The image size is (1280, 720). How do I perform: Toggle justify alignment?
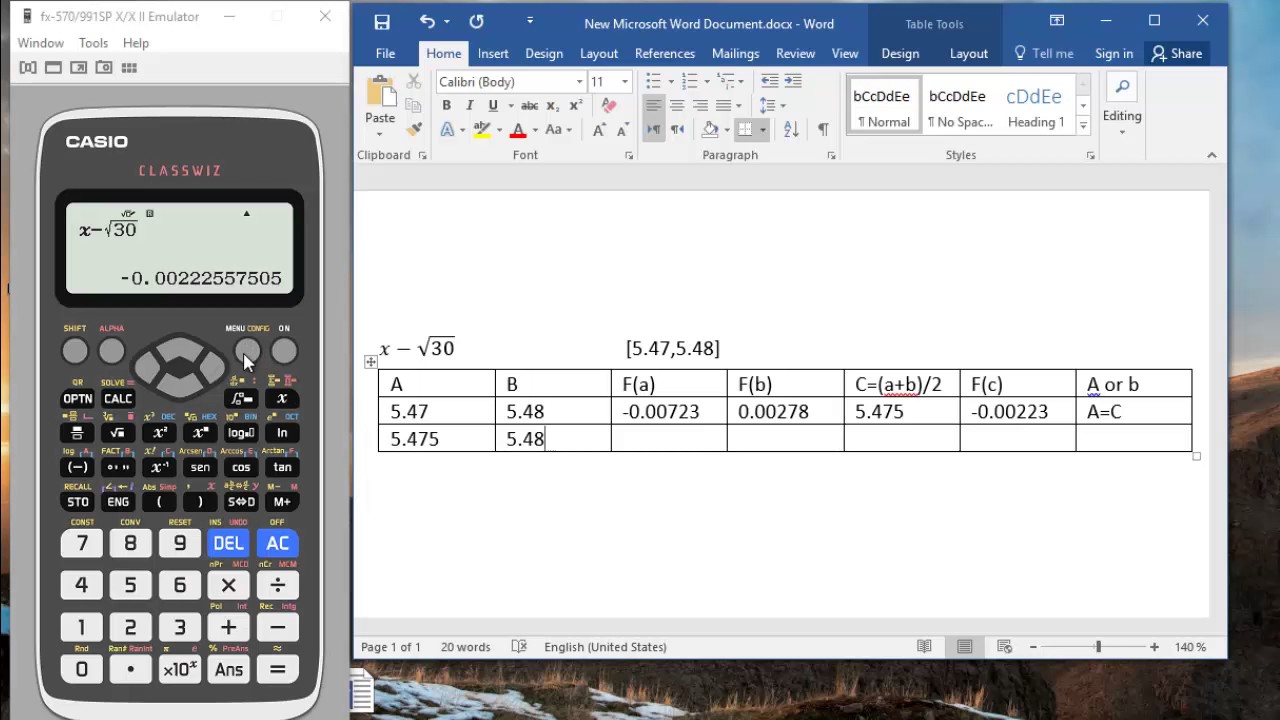723,105
